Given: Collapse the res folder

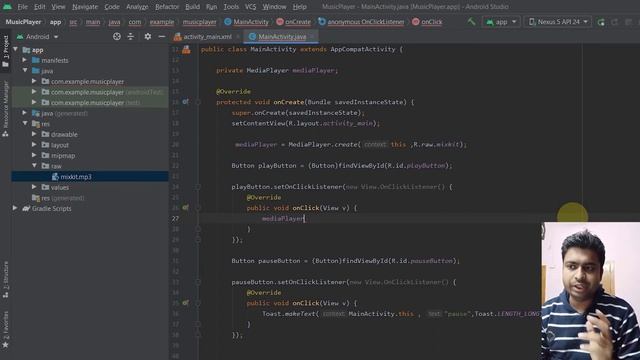Looking at the screenshot, I should pyautogui.click(x=24, y=123).
